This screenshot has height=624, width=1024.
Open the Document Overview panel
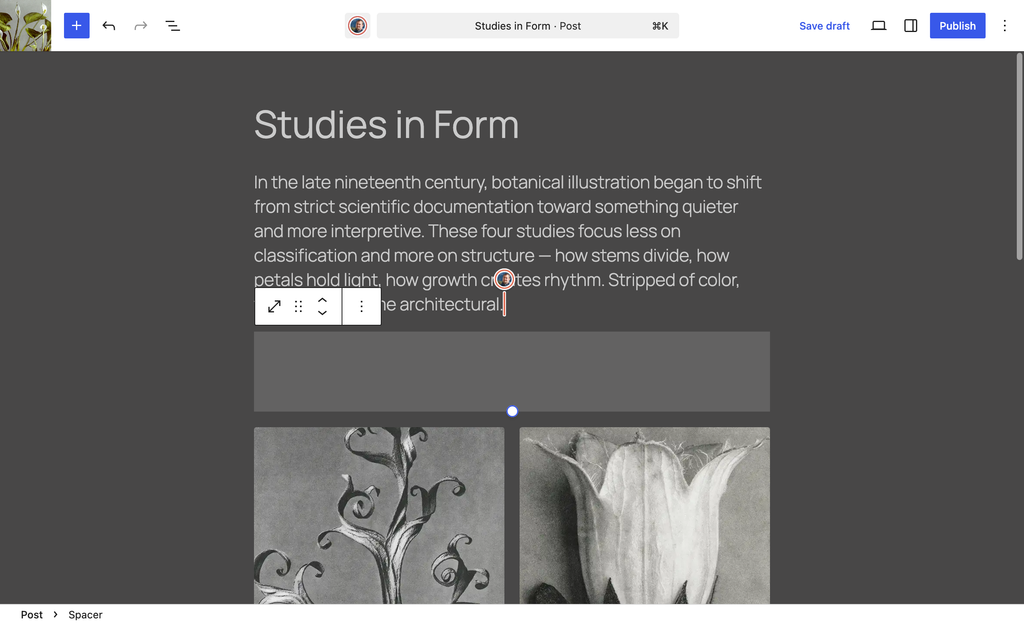pyautogui.click(x=172, y=25)
